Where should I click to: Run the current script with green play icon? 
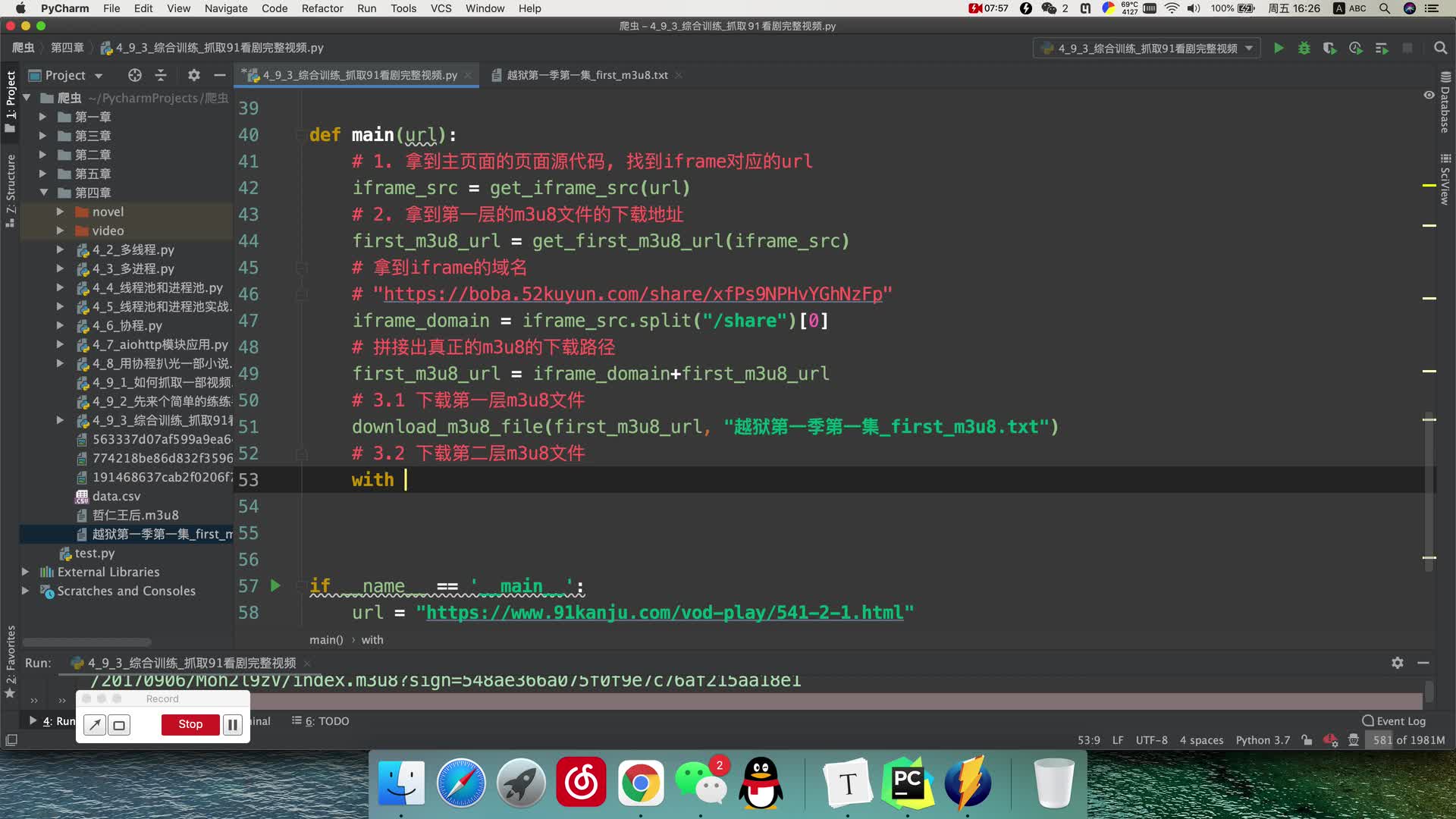click(x=1279, y=49)
